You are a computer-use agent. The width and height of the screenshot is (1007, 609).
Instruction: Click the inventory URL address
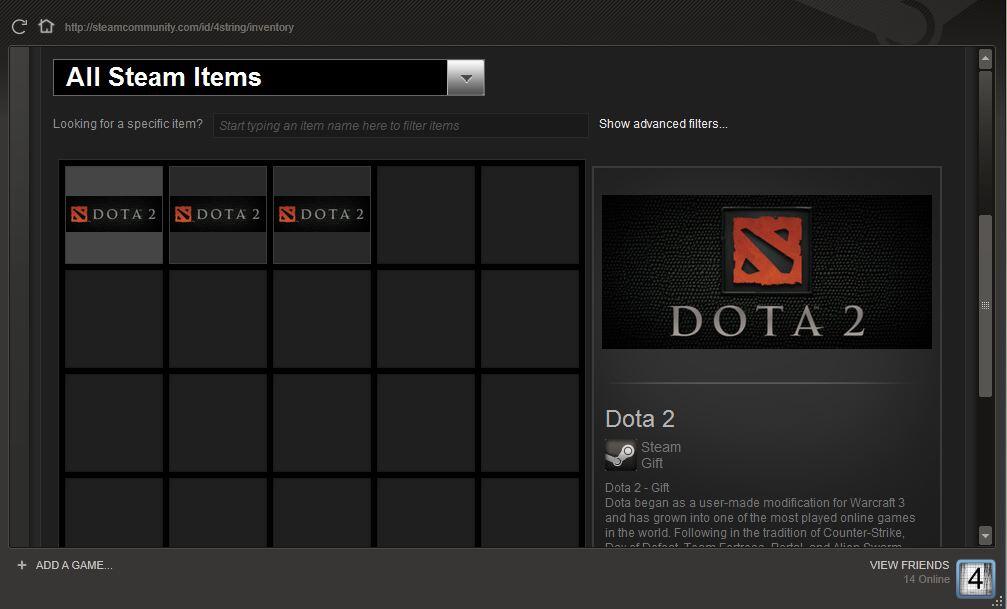point(179,27)
